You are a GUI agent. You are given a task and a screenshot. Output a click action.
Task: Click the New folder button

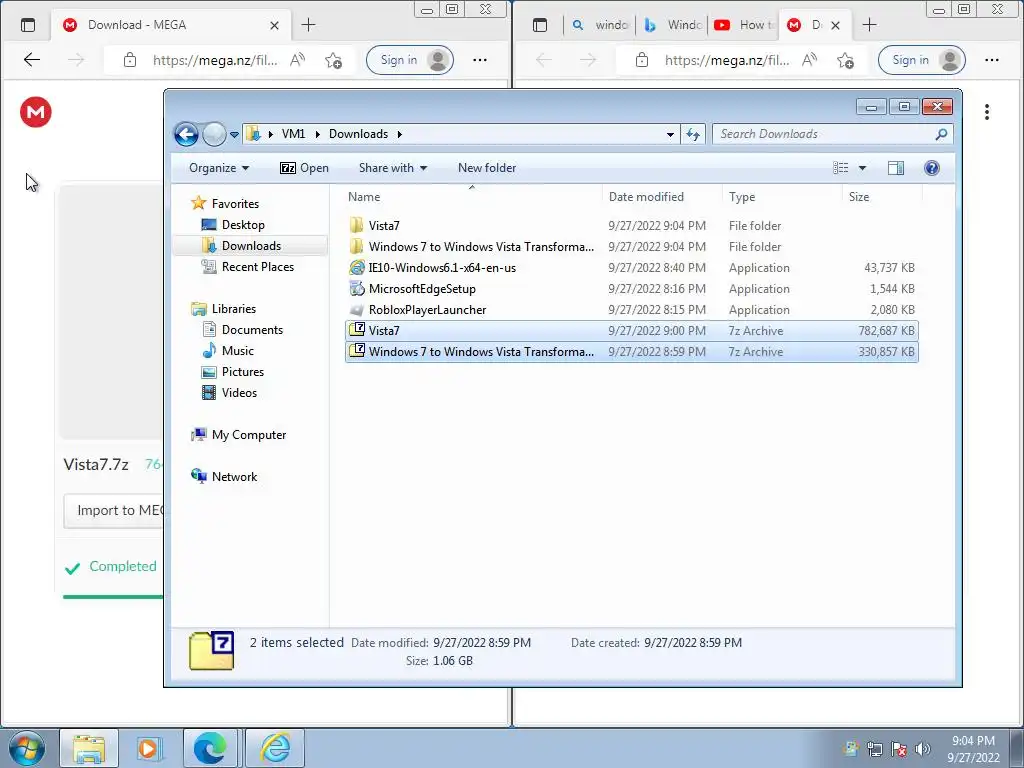[x=487, y=168]
